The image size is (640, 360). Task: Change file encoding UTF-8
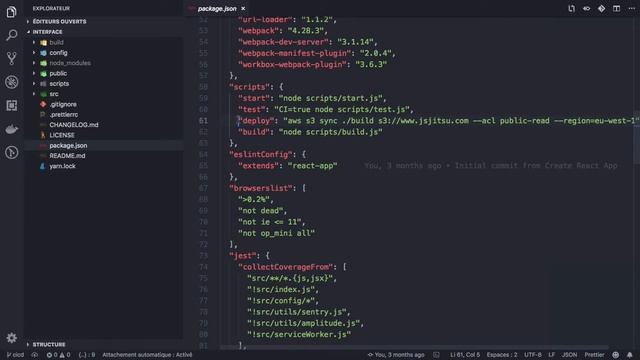click(533, 355)
